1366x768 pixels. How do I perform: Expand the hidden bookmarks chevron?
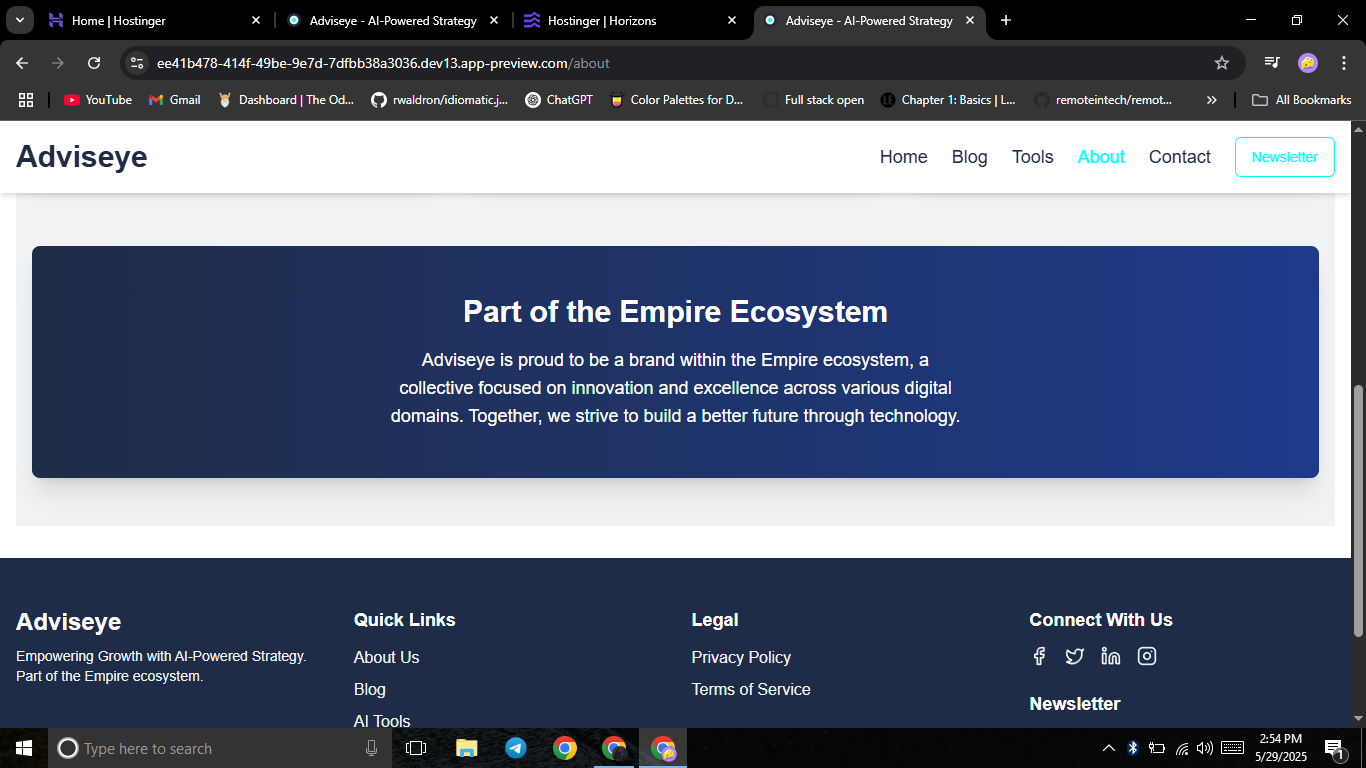[x=1212, y=100]
